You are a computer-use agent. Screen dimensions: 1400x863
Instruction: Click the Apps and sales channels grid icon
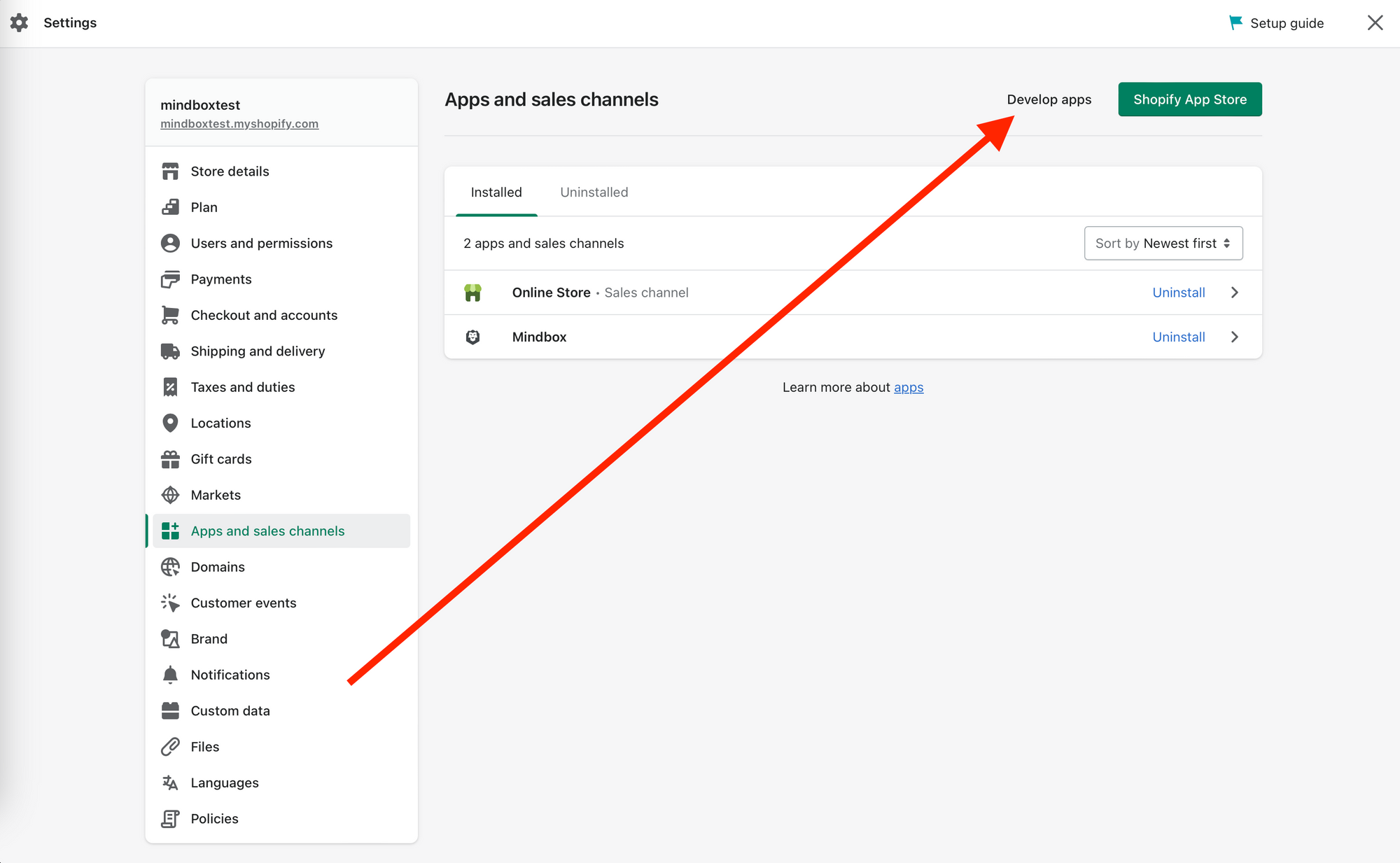170,531
